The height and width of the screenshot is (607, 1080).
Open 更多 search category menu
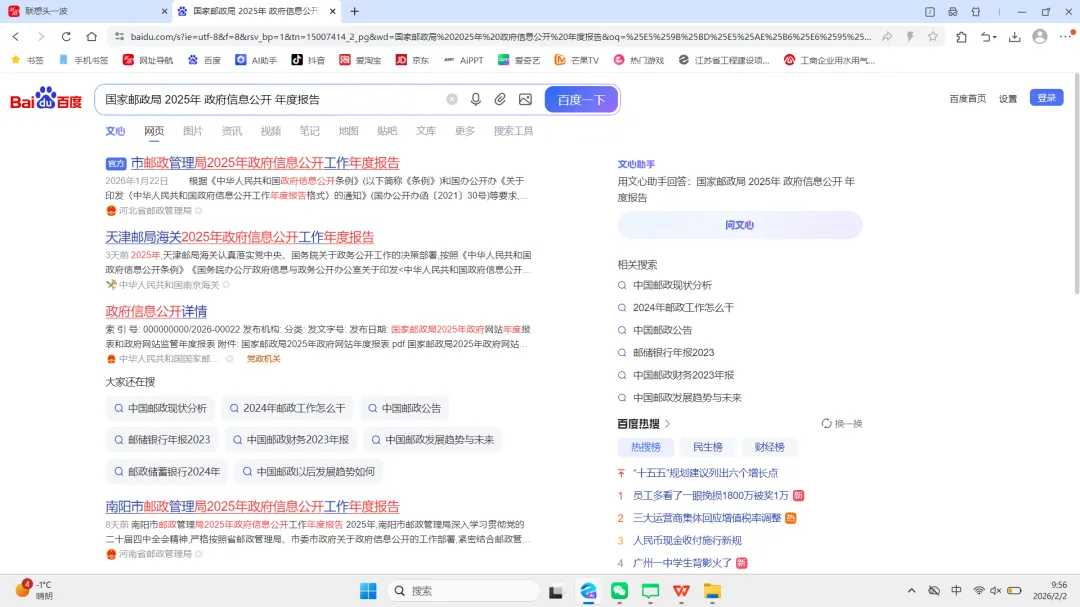coord(465,131)
